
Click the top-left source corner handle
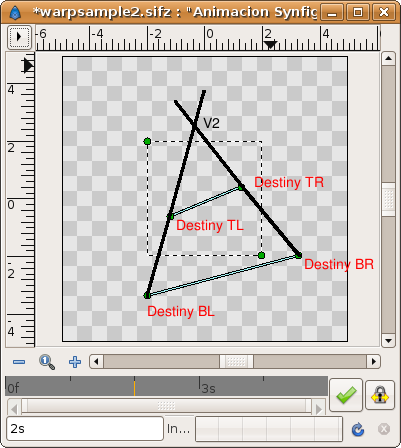point(147,141)
